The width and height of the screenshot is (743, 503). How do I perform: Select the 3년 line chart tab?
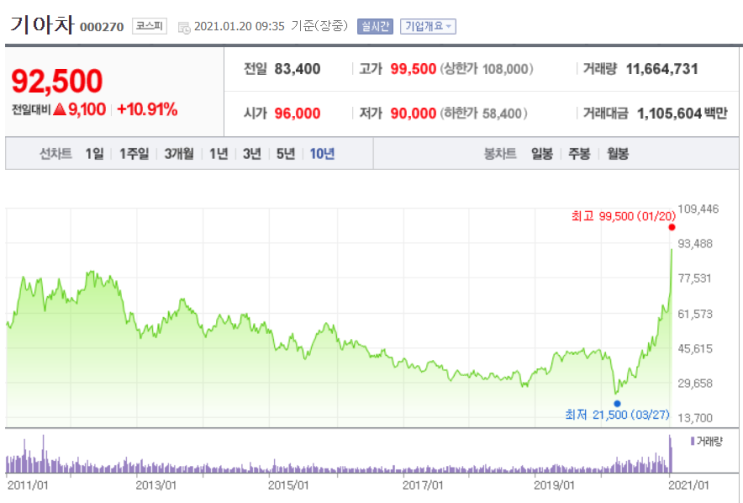click(x=252, y=153)
